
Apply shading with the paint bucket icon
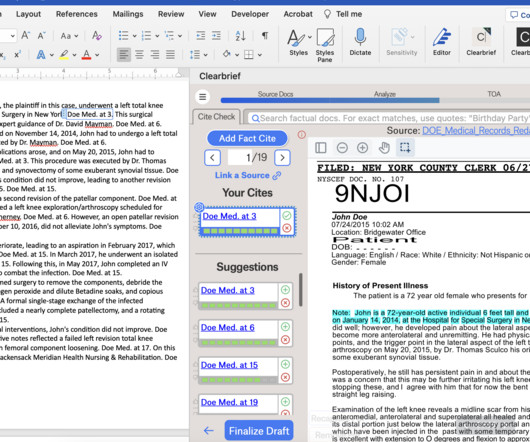tap(226, 54)
